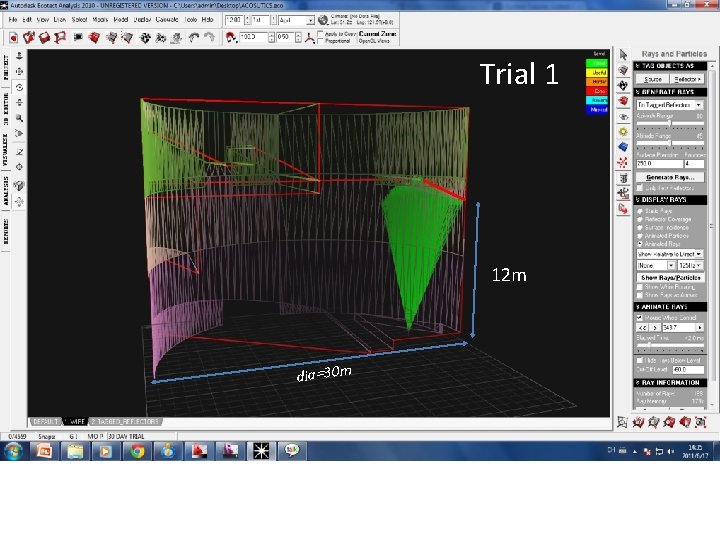Open the Show Relative to Direct dropdown
Image resolution: width=720 pixels, height=540 pixels.
(669, 254)
